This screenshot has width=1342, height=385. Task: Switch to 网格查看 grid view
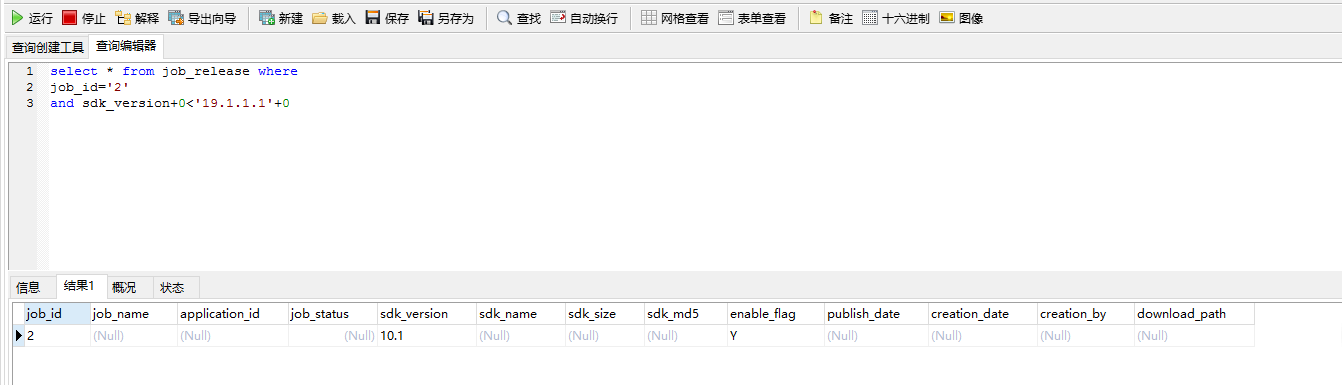click(x=675, y=18)
